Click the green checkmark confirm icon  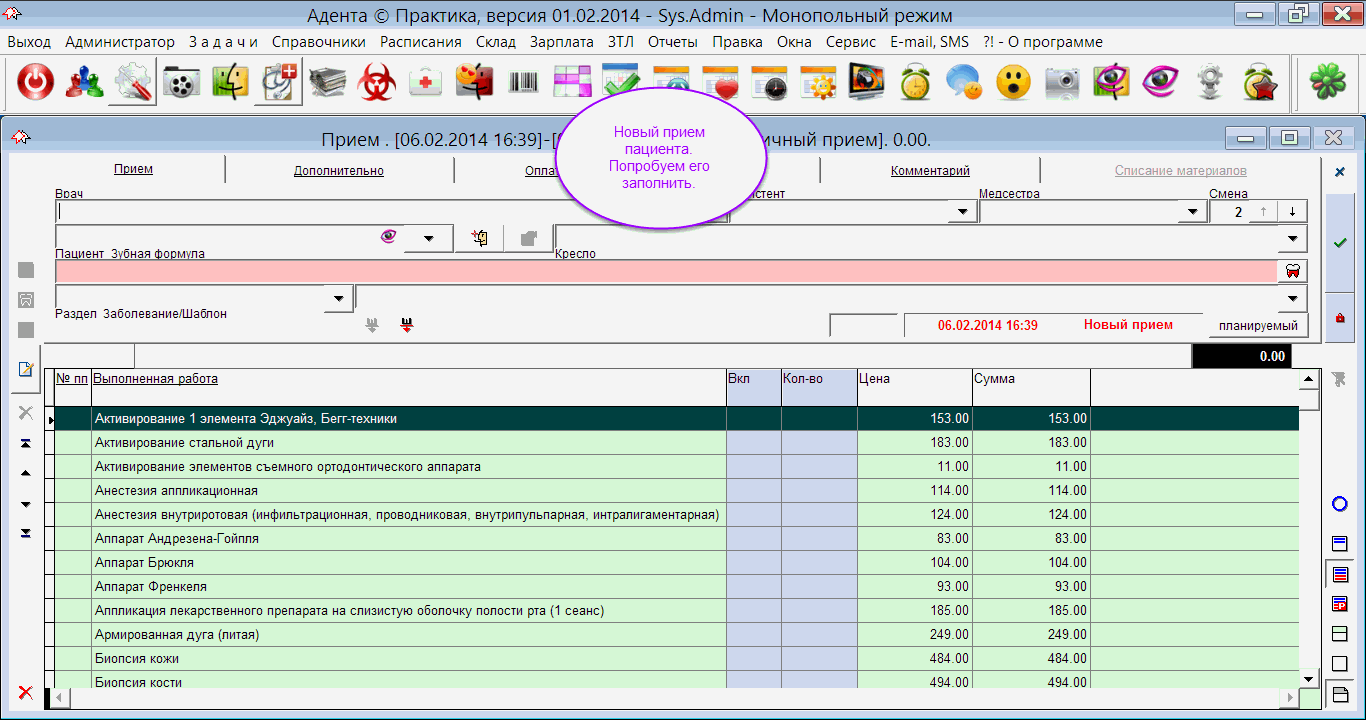click(1340, 242)
